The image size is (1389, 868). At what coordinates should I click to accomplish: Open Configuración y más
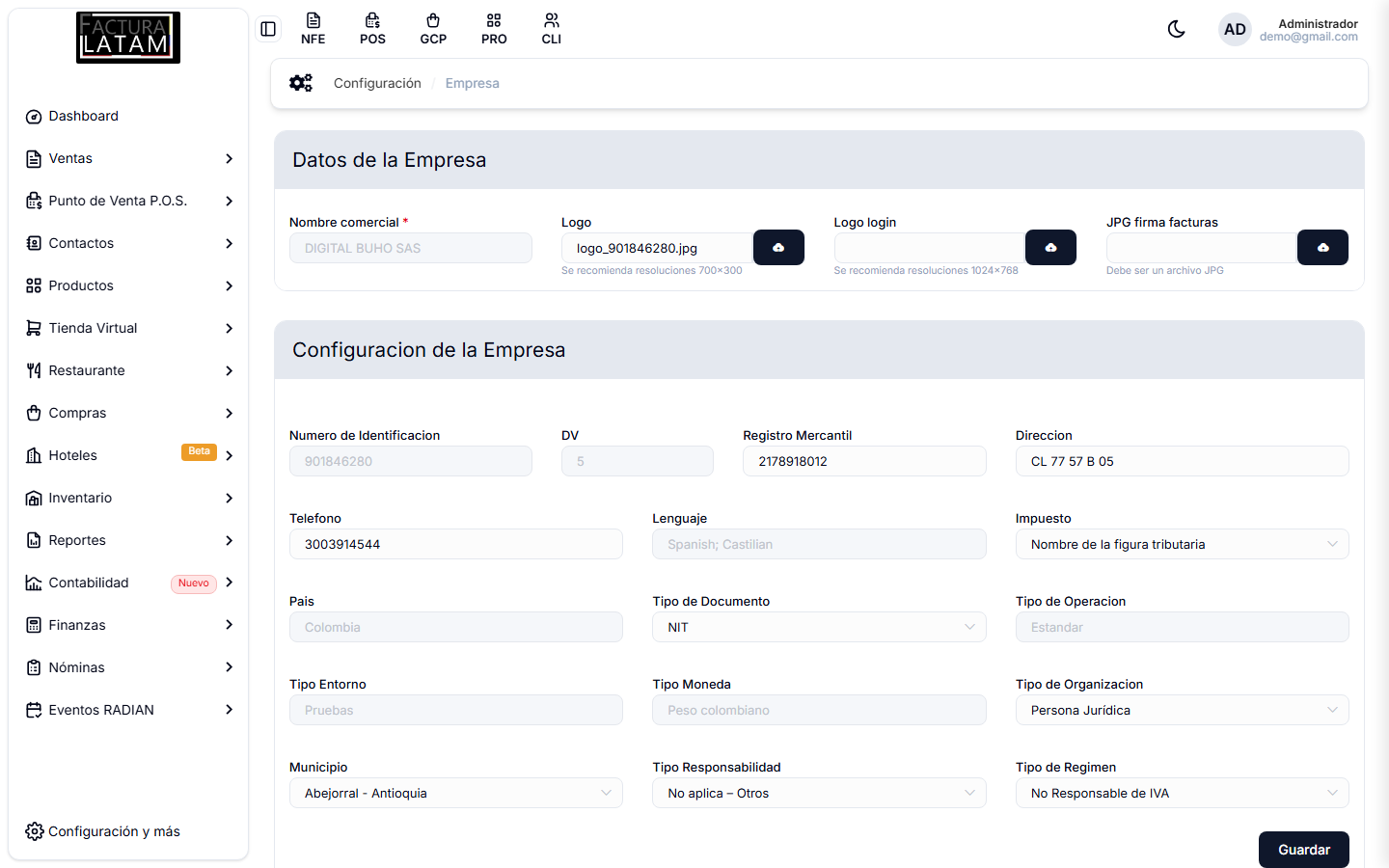click(103, 831)
